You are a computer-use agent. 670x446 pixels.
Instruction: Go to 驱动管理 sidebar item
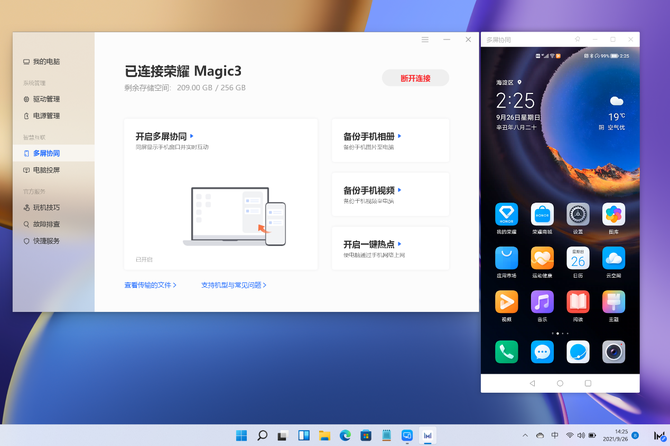coord(46,99)
